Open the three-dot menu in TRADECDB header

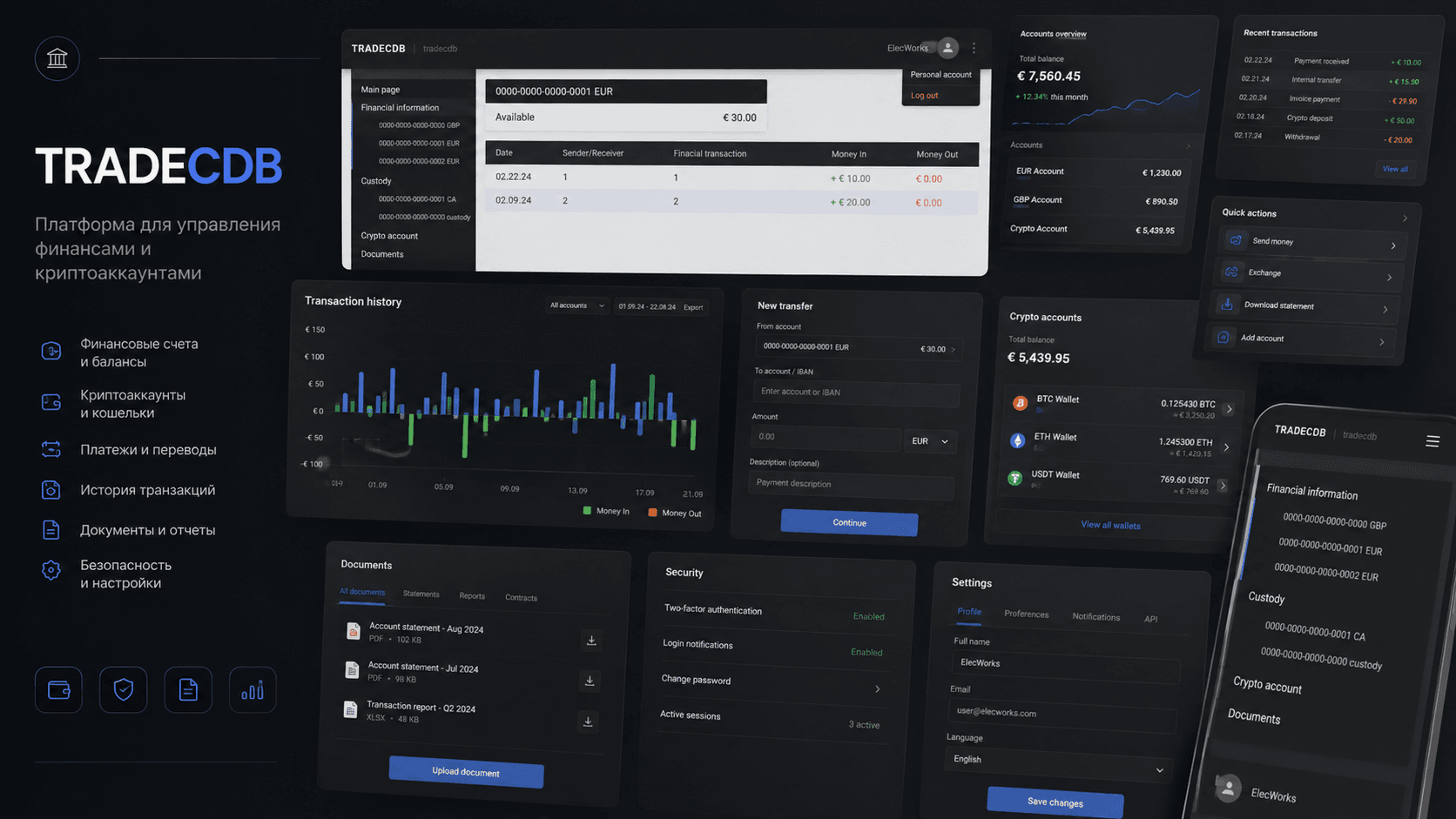click(x=974, y=49)
